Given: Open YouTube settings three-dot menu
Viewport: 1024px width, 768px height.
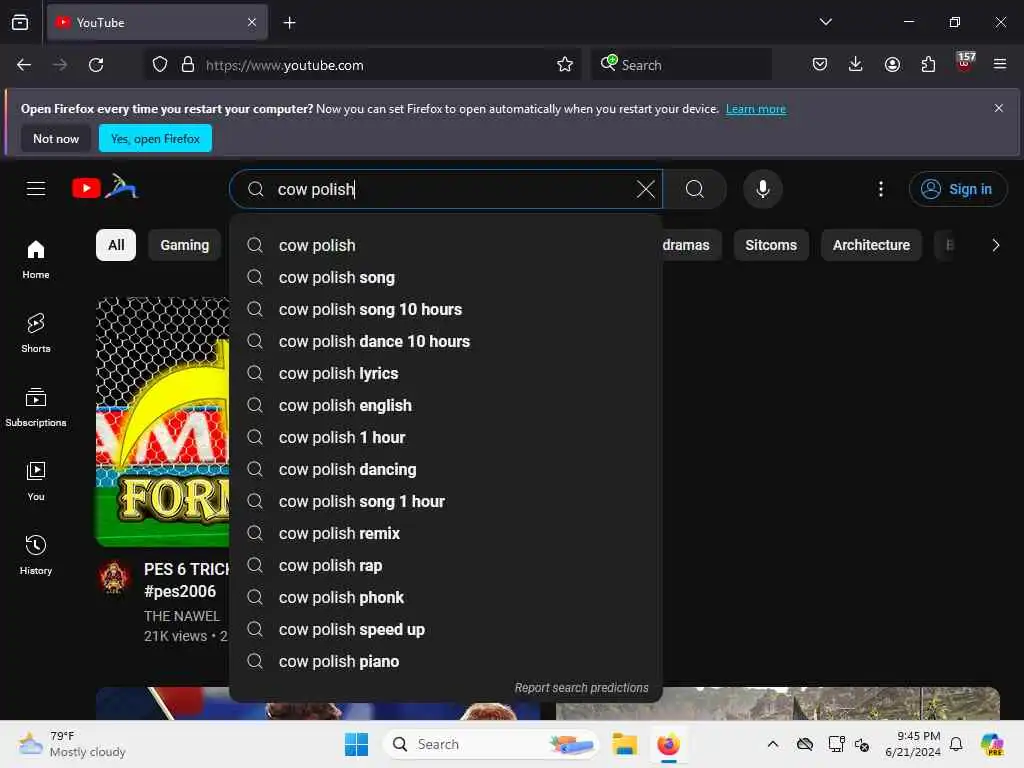Looking at the screenshot, I should [x=881, y=189].
